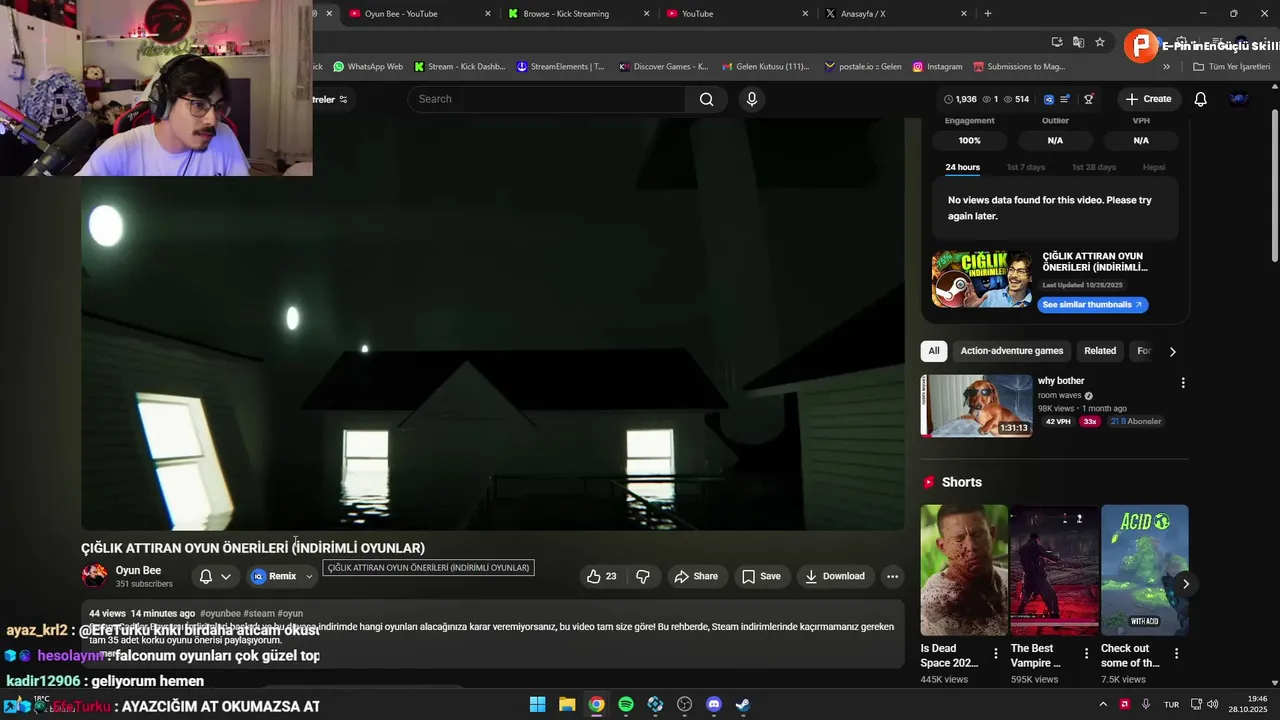Switch to 'Browse - Kick Streaming' tab
This screenshot has width=1280, height=720.
click(x=578, y=14)
